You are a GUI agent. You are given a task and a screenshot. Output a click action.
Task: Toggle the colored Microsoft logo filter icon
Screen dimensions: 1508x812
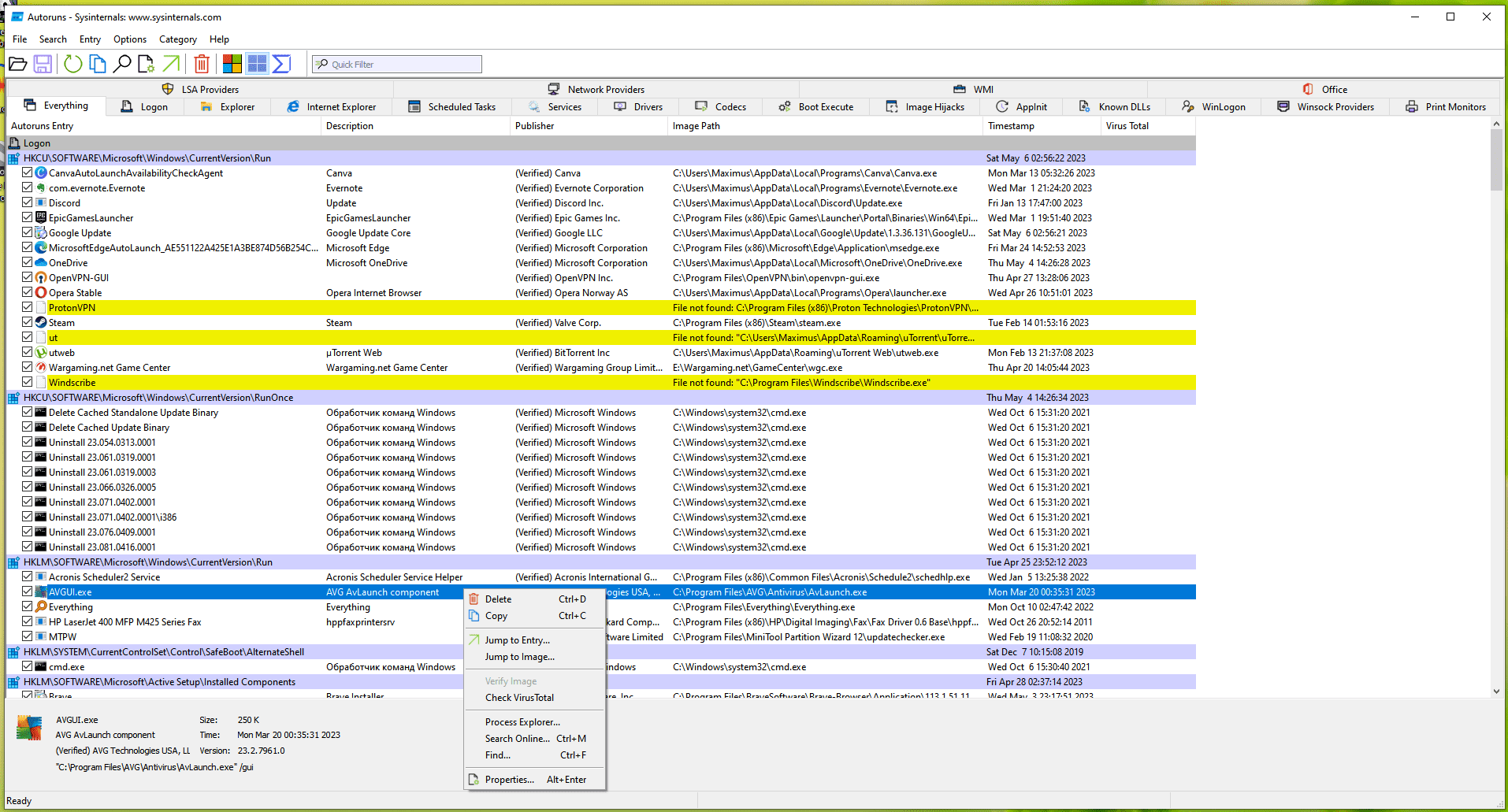click(232, 64)
